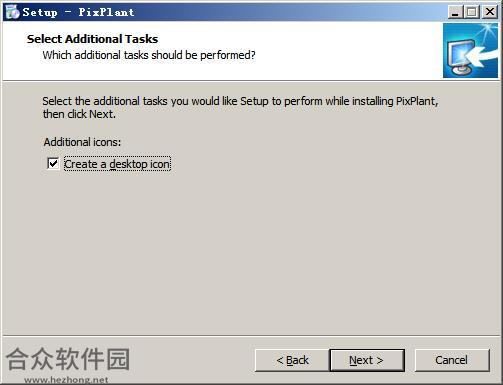Click the 'Select Additional Tasks' heading
This screenshot has width=503, height=385.
92,39
